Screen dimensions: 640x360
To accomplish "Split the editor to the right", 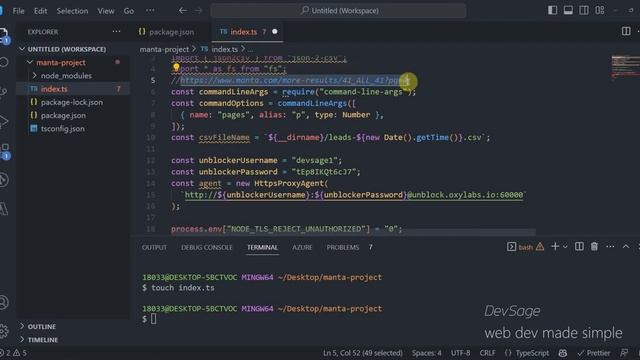I will (x=626, y=31).
